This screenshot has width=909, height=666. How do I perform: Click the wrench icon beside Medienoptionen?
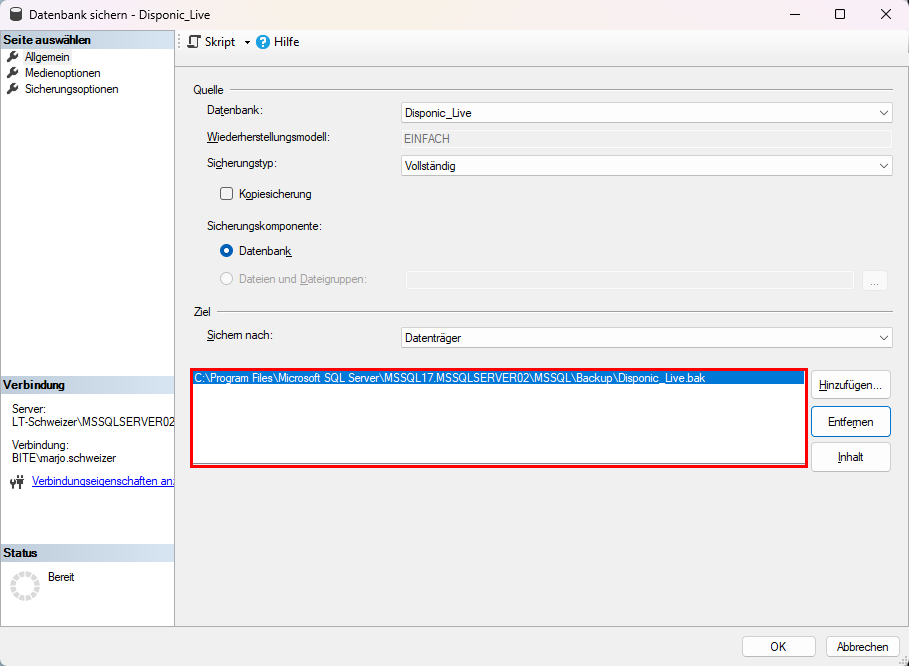click(13, 72)
